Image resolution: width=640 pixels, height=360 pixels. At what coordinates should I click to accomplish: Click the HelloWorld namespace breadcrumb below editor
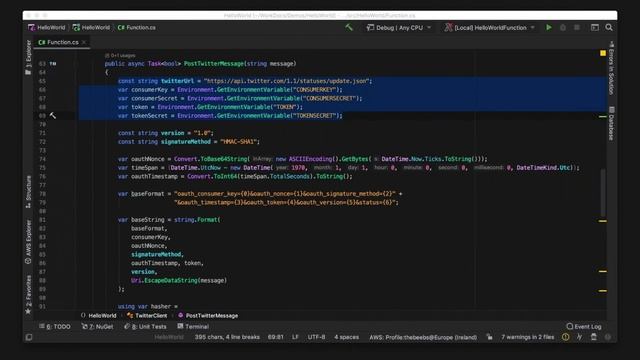click(x=98, y=316)
